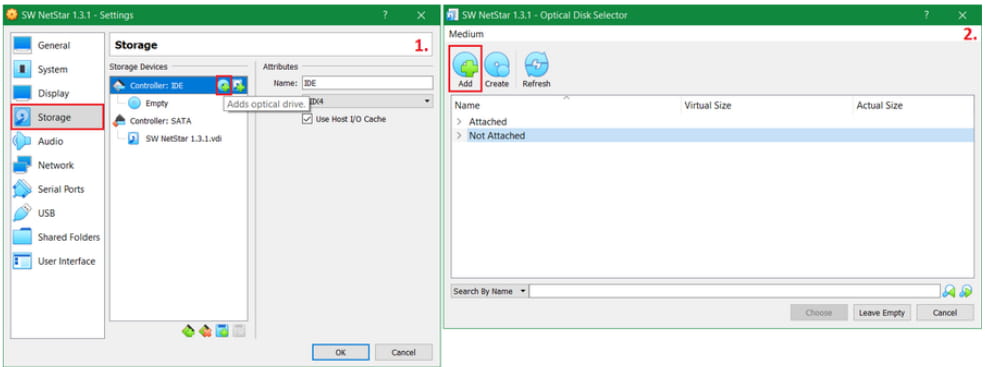Click the remove controller icon below storage tree
Image resolution: width=985 pixels, height=367 pixels.
coord(205,330)
